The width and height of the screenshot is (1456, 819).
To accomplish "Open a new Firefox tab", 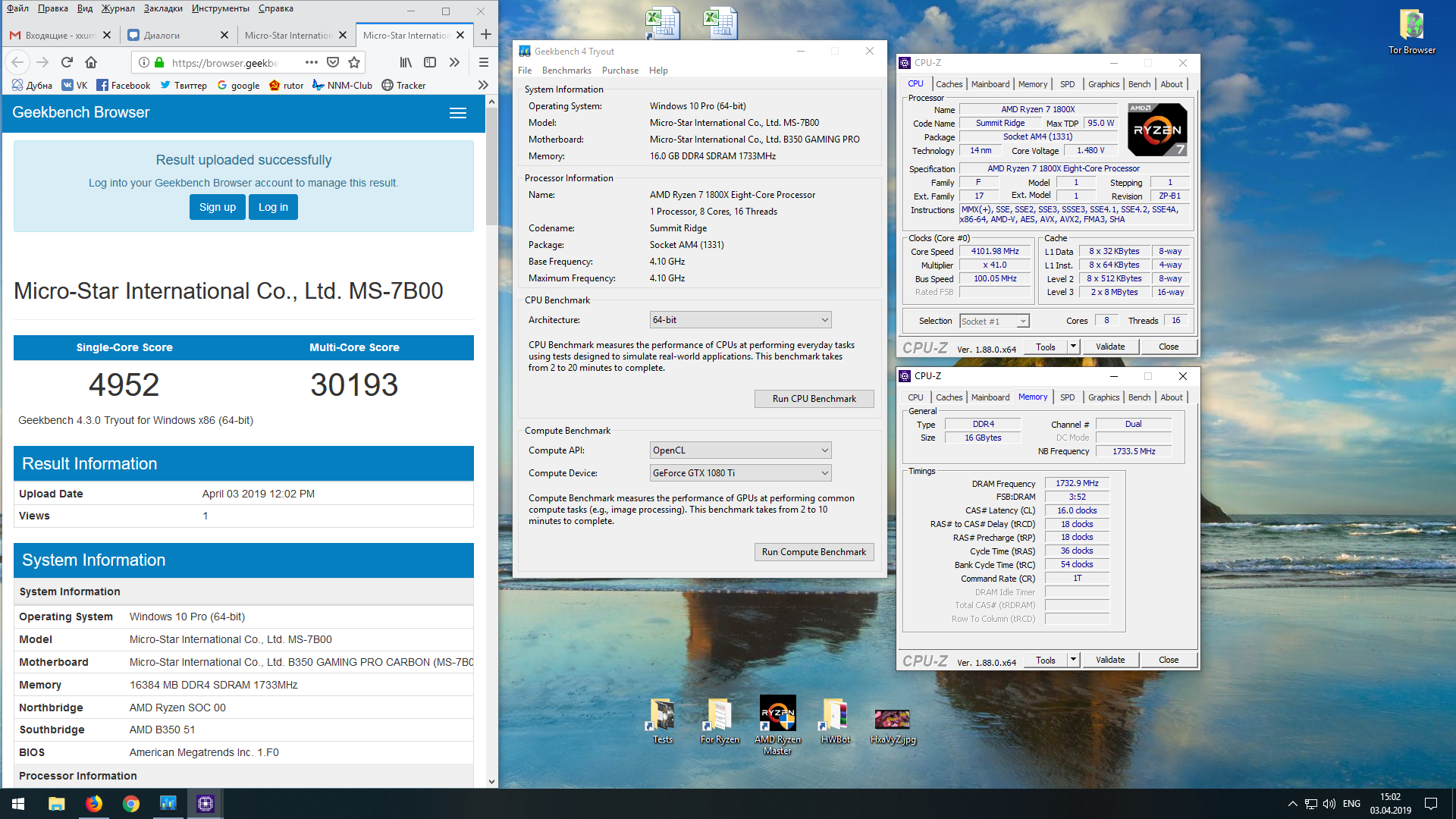I will (486, 35).
